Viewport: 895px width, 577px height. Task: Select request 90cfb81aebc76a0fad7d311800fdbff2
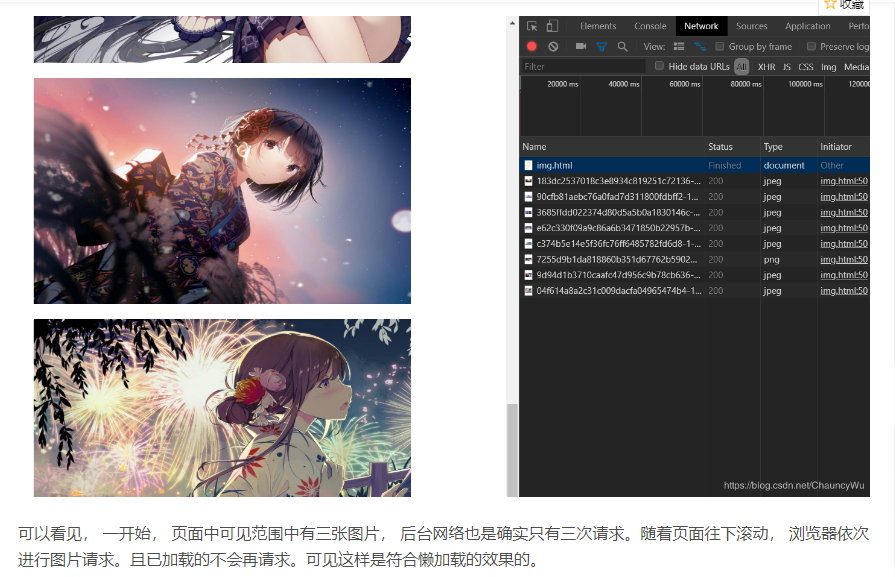695,197
